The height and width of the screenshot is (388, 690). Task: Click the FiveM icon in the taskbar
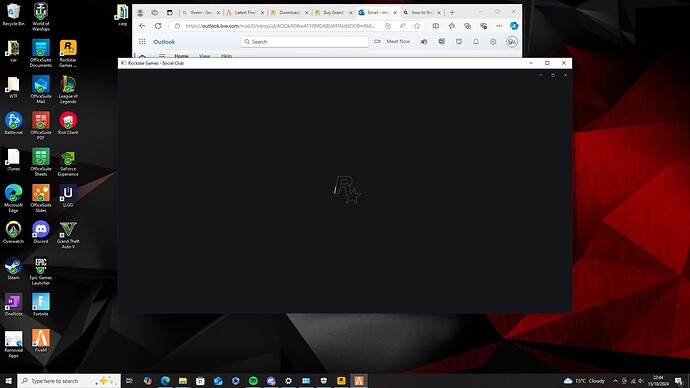coord(359,381)
